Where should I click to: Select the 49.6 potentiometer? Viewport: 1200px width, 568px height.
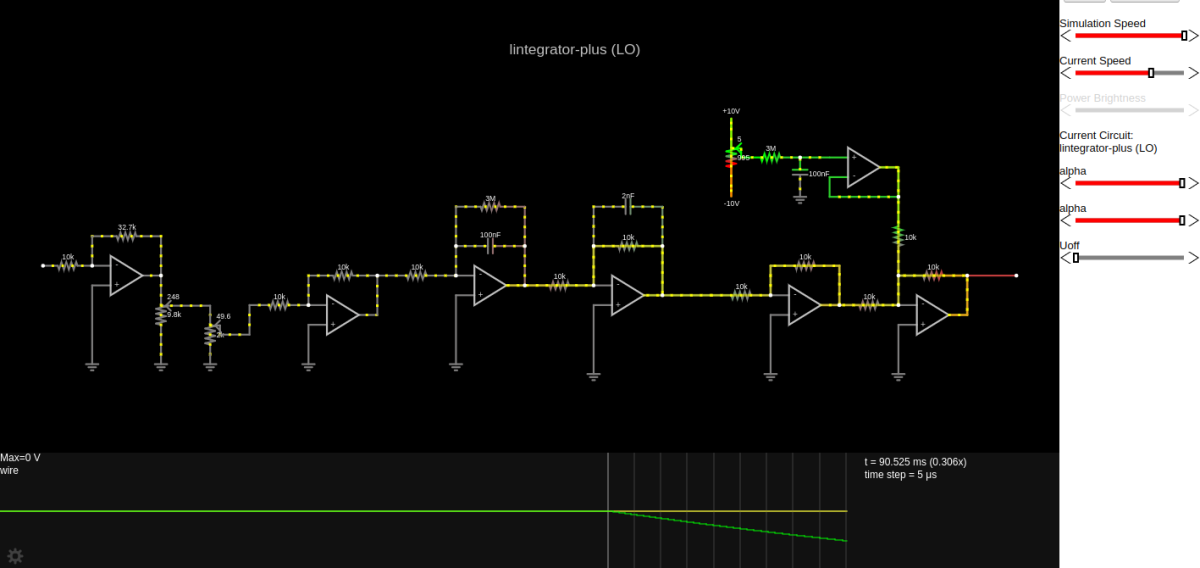[x=210, y=334]
